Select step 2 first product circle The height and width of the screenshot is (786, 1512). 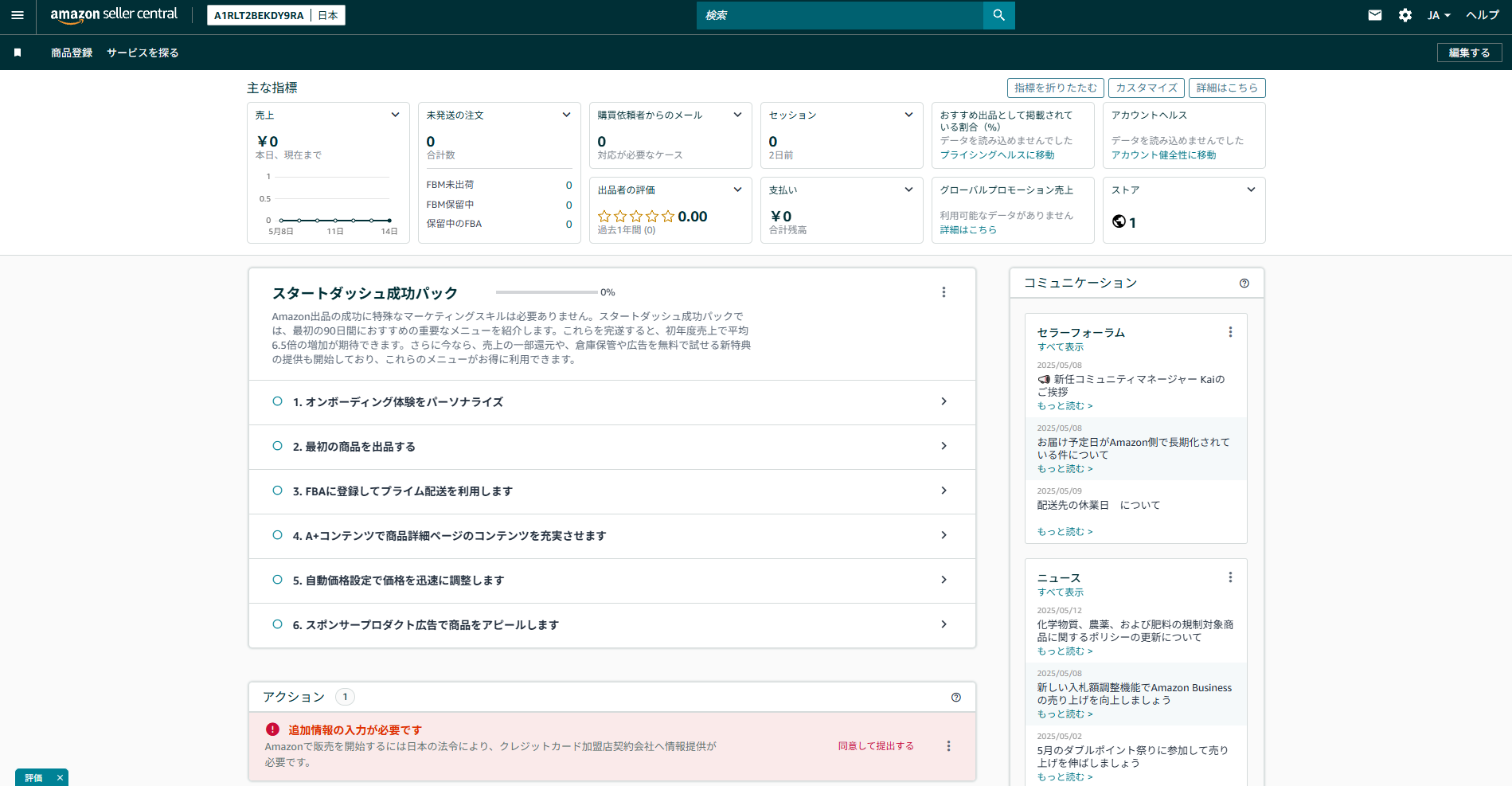[x=277, y=446]
